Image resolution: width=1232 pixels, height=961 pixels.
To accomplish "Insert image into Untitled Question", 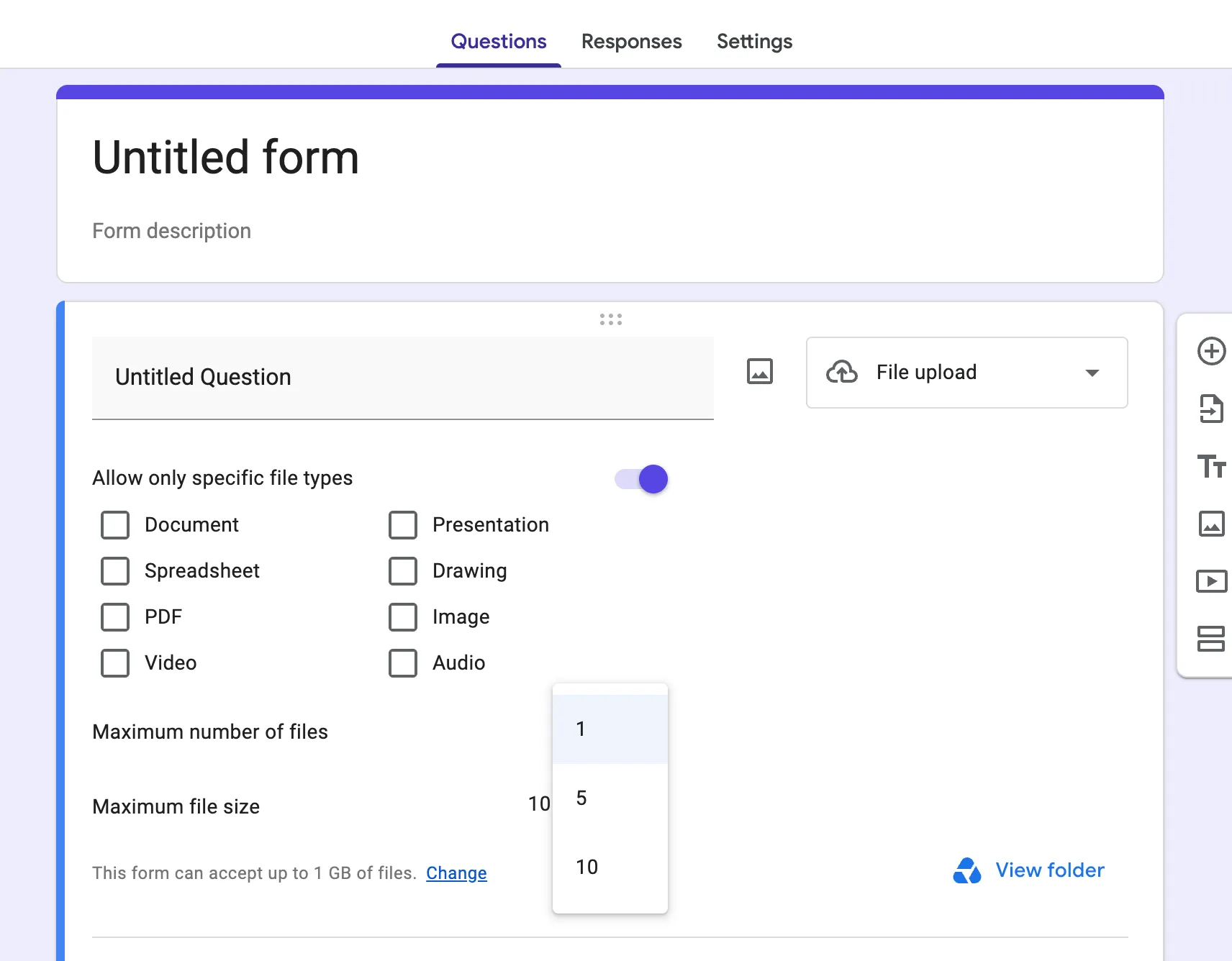I will coord(760,372).
